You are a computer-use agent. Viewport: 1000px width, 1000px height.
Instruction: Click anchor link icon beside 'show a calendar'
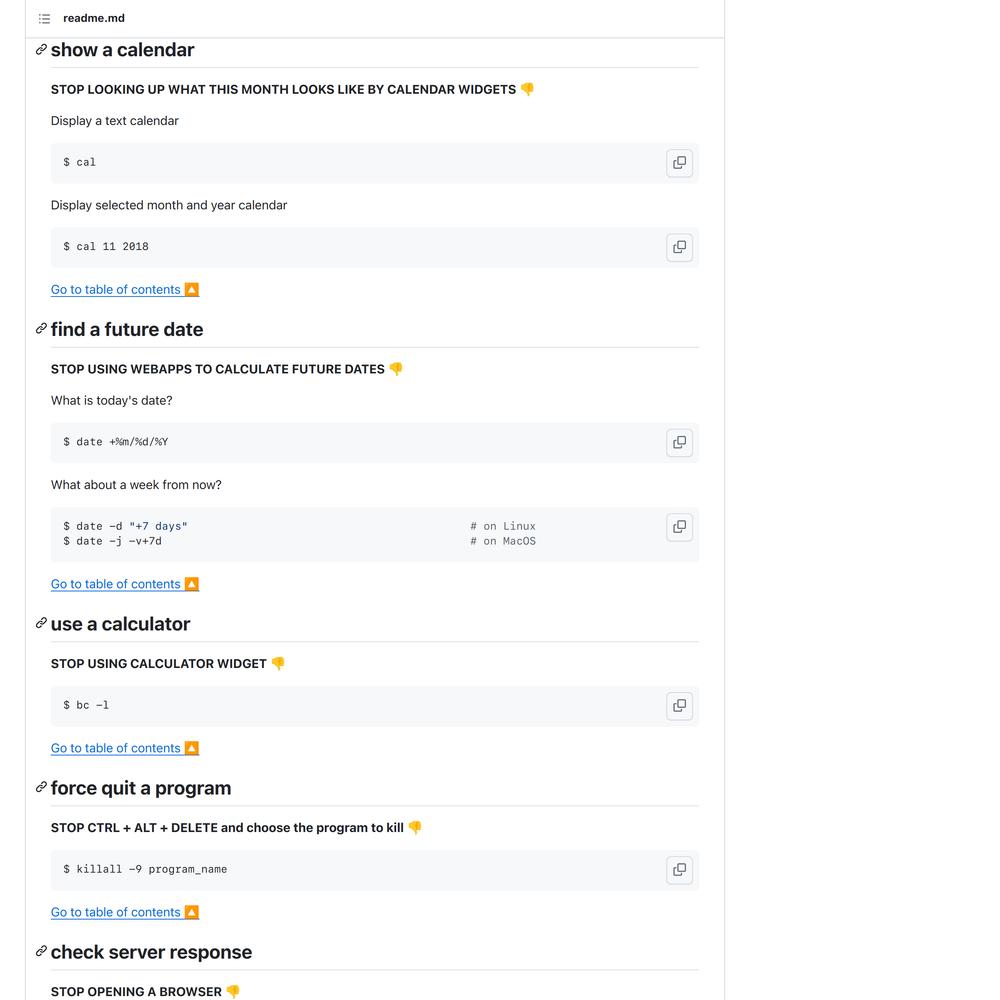pos(41,49)
